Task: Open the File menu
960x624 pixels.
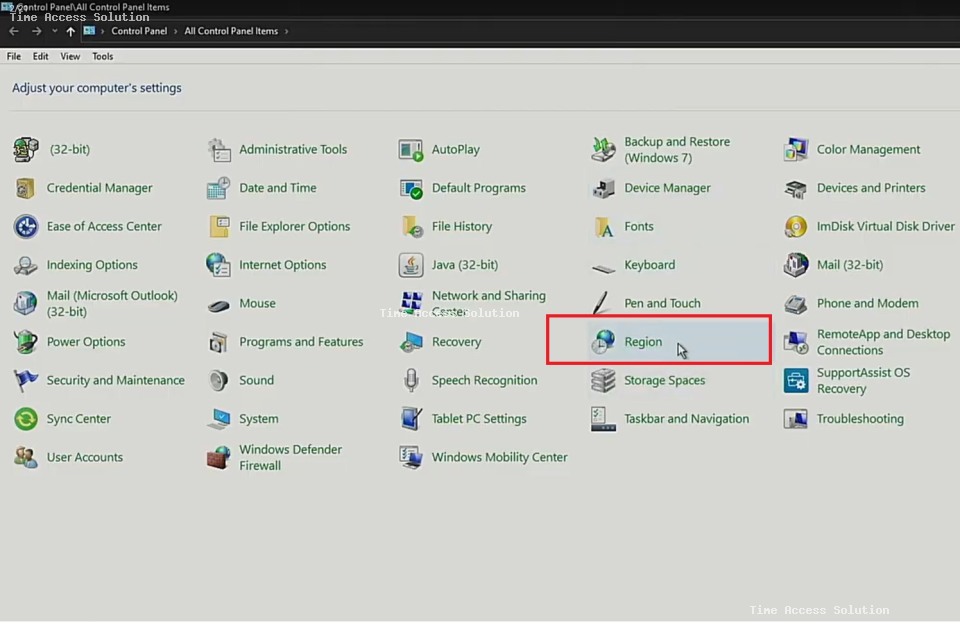Action: tap(14, 56)
